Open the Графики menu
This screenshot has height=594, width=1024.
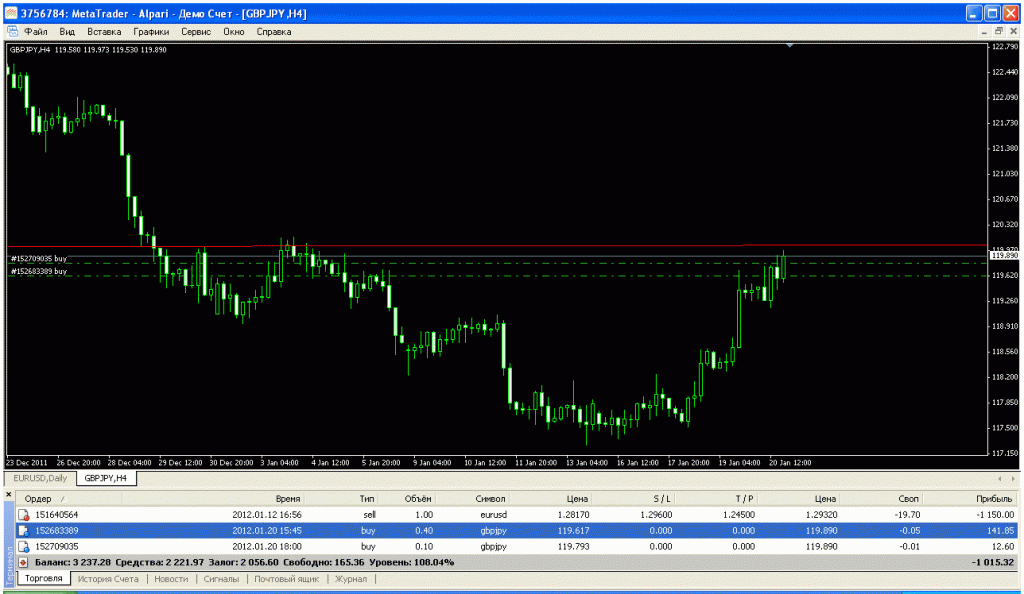[151, 31]
